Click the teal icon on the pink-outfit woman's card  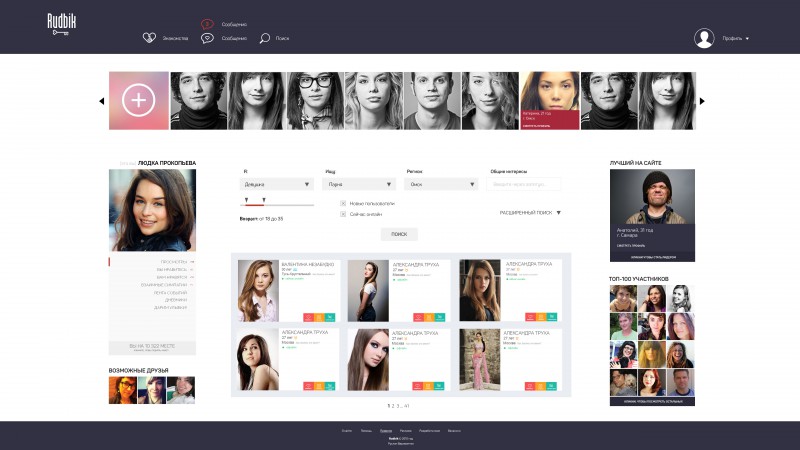click(x=551, y=386)
